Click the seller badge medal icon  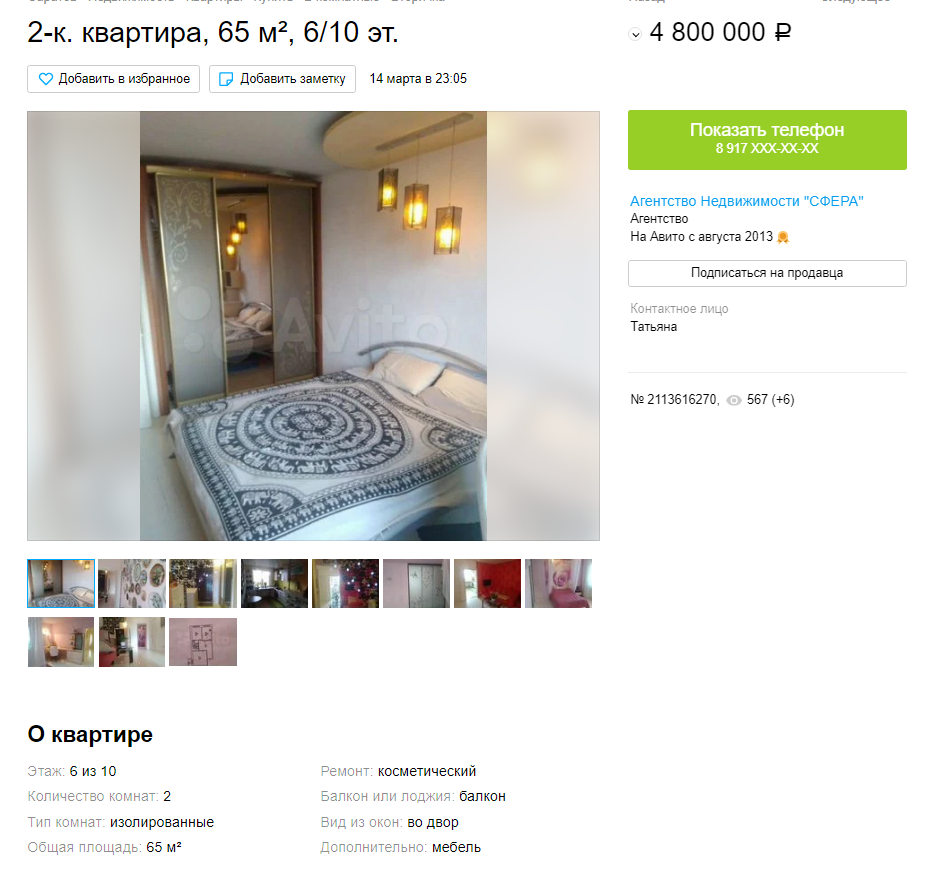coord(783,238)
